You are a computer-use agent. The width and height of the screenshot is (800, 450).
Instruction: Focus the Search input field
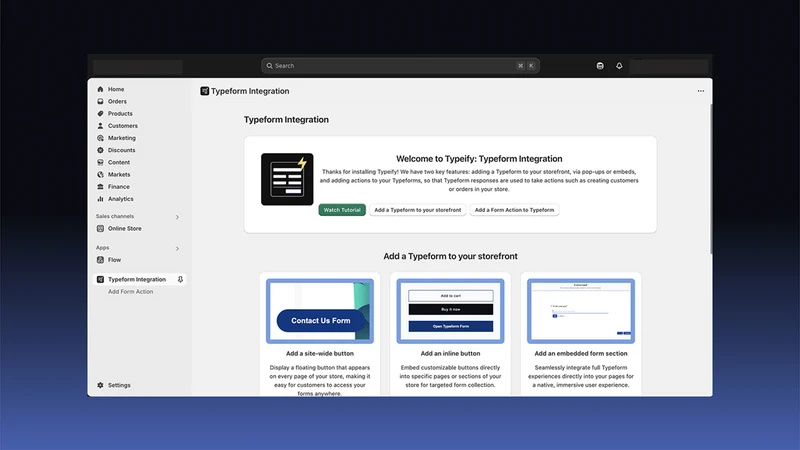(400, 66)
